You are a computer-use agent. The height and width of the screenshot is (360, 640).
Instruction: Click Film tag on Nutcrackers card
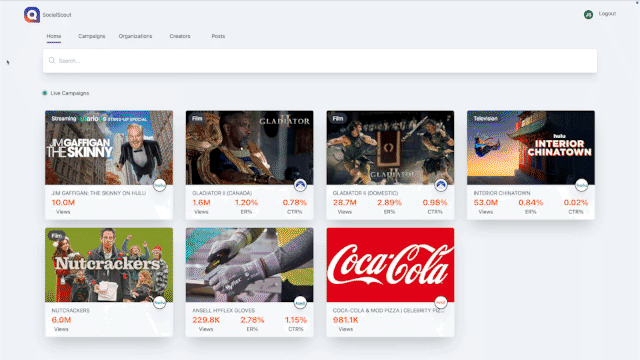coord(57,236)
